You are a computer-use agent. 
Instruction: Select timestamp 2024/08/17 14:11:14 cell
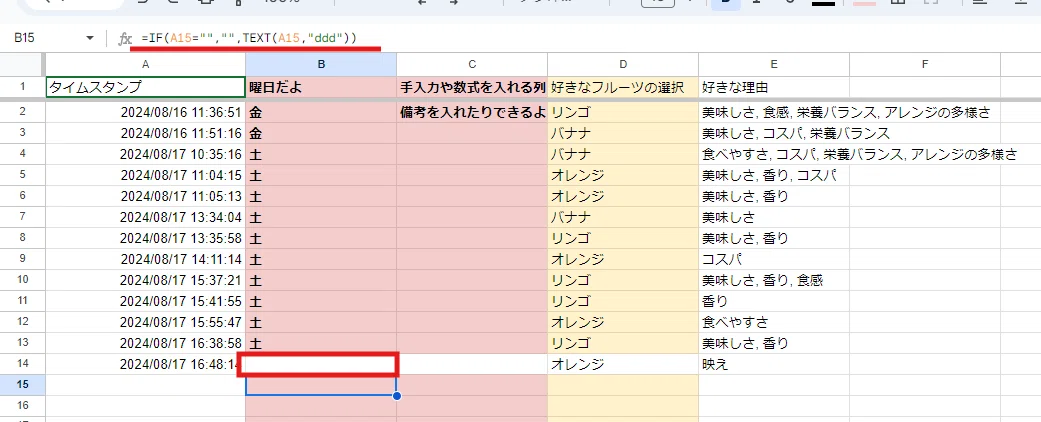(145, 259)
